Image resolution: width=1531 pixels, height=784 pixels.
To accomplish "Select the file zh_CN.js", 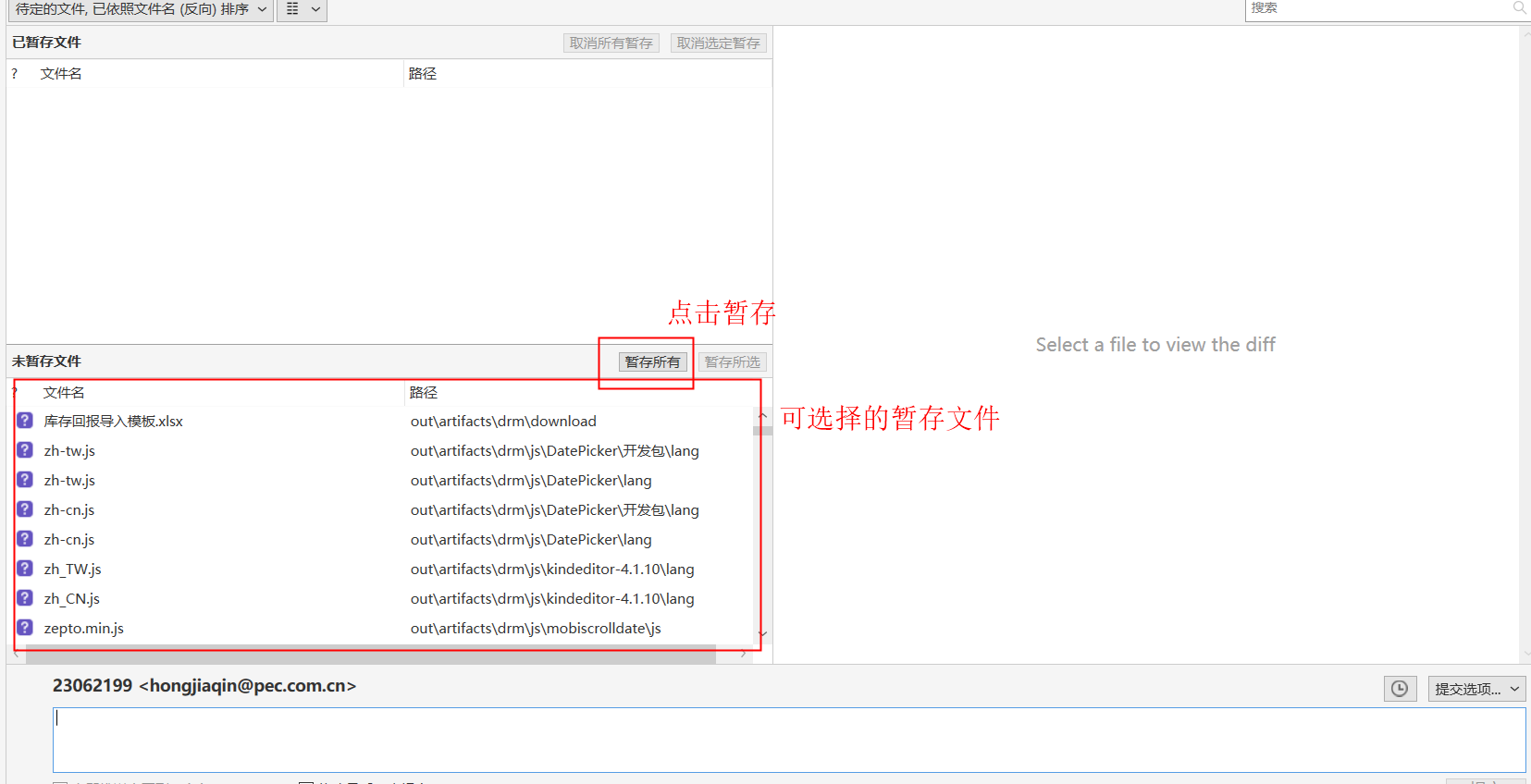I will 72,598.
